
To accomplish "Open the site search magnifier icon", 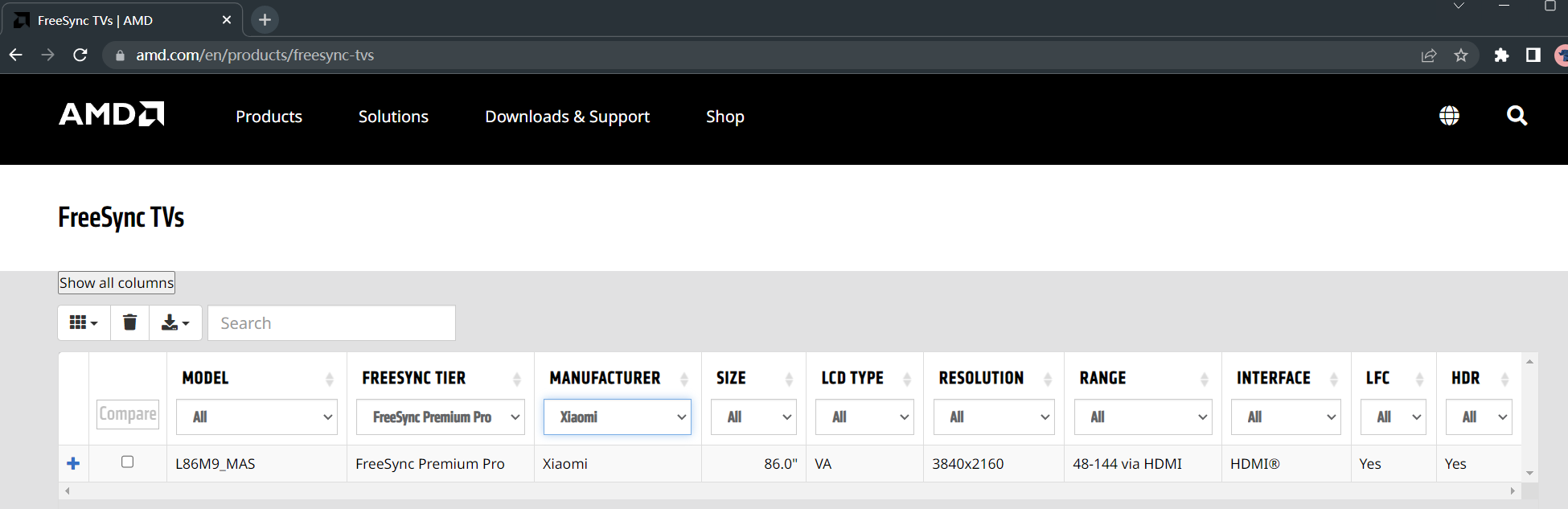I will pos(1517,116).
